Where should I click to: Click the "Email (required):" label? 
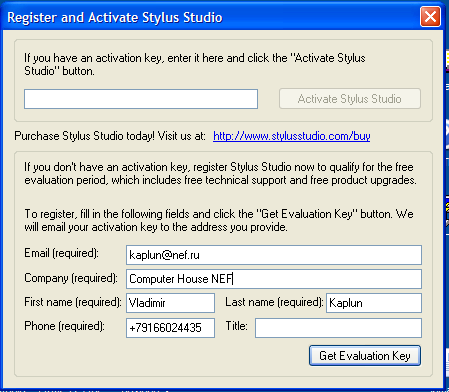(x=61, y=253)
